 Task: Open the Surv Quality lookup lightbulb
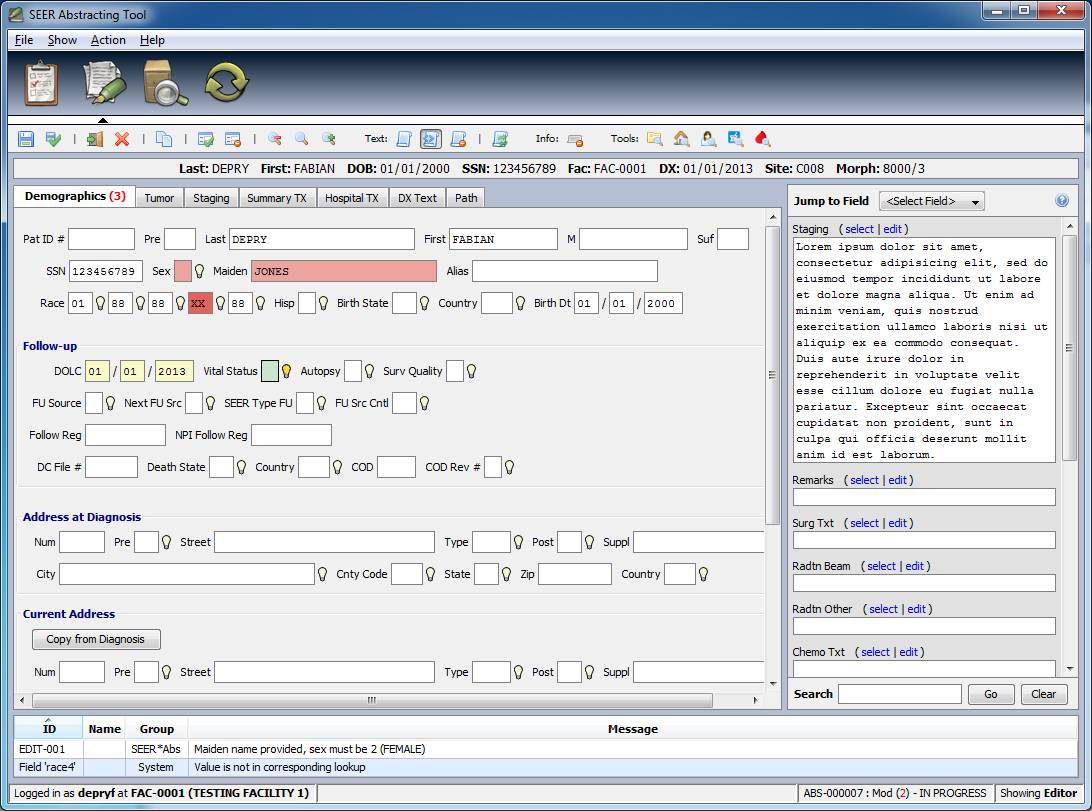click(471, 372)
